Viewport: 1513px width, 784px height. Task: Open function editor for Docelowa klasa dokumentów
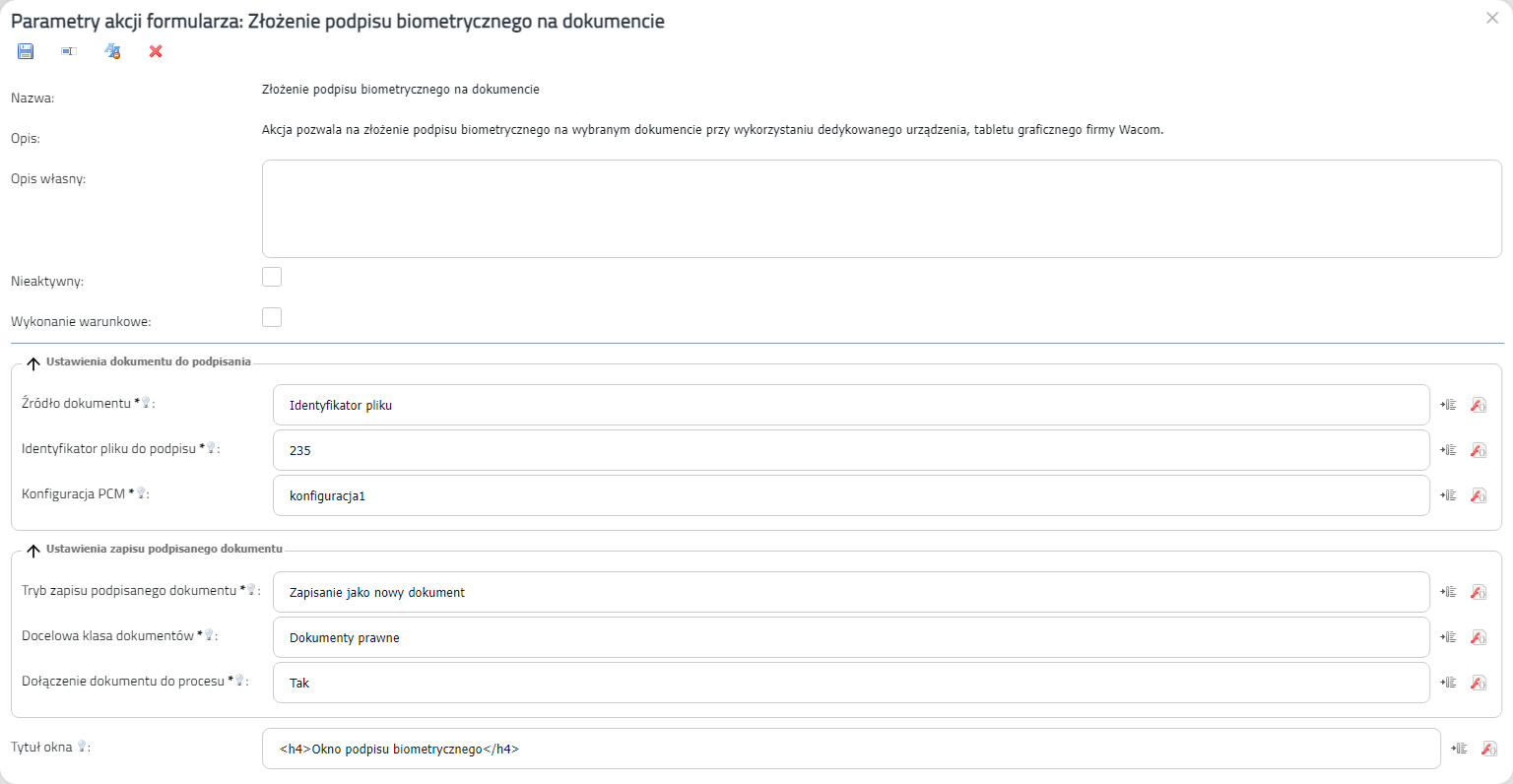(1479, 637)
